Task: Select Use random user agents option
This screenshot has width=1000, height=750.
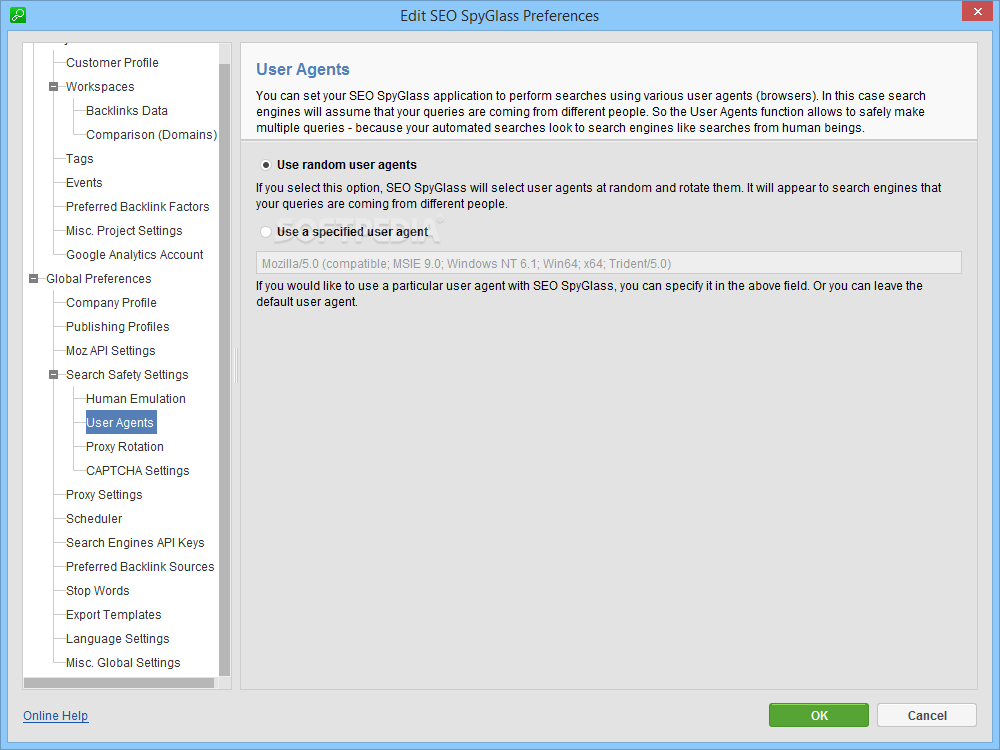Action: 266,165
